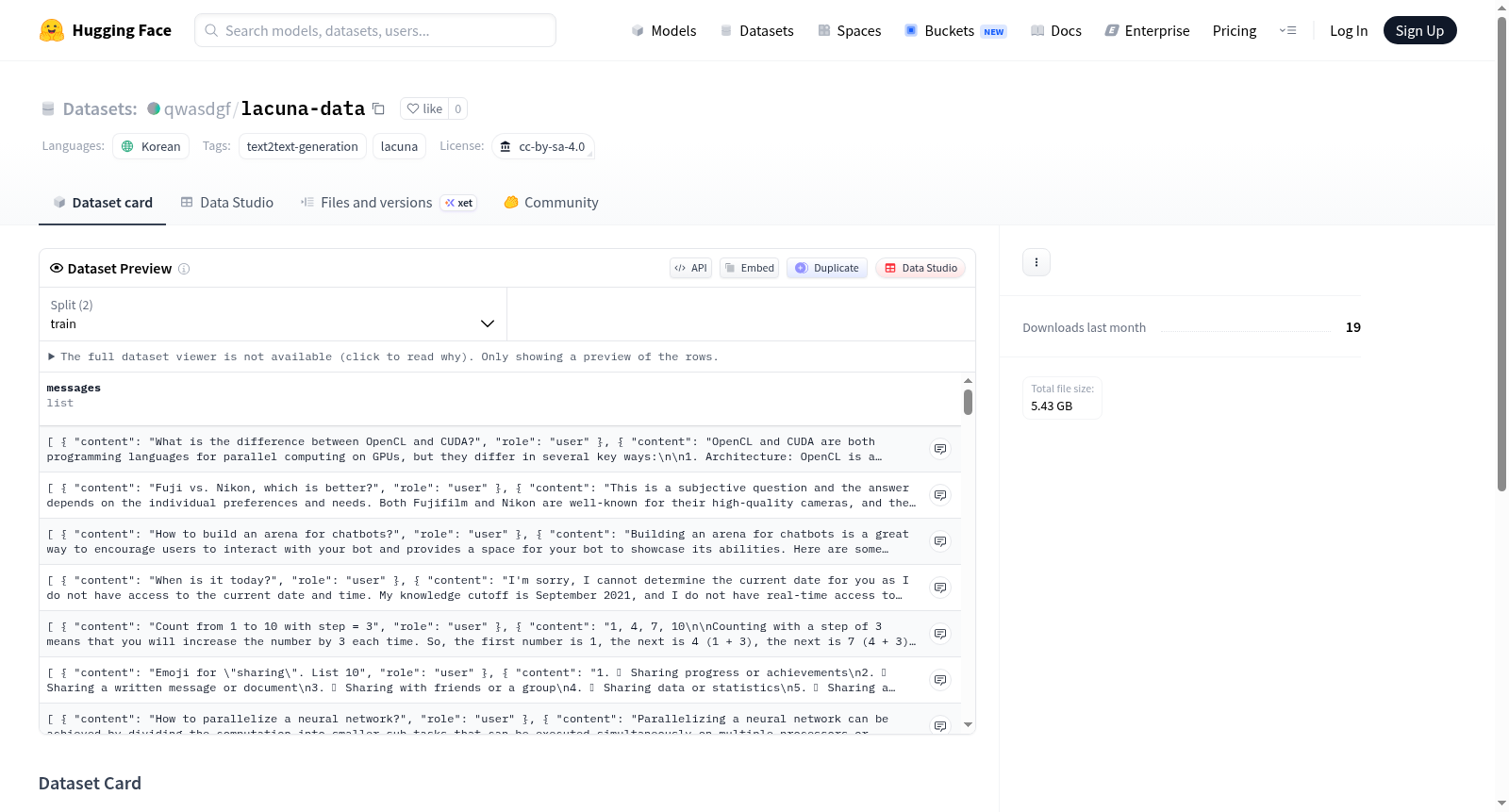Viewport: 1509px width, 812px height.
Task: Click the preview table scroll-down arrow
Action: click(968, 725)
